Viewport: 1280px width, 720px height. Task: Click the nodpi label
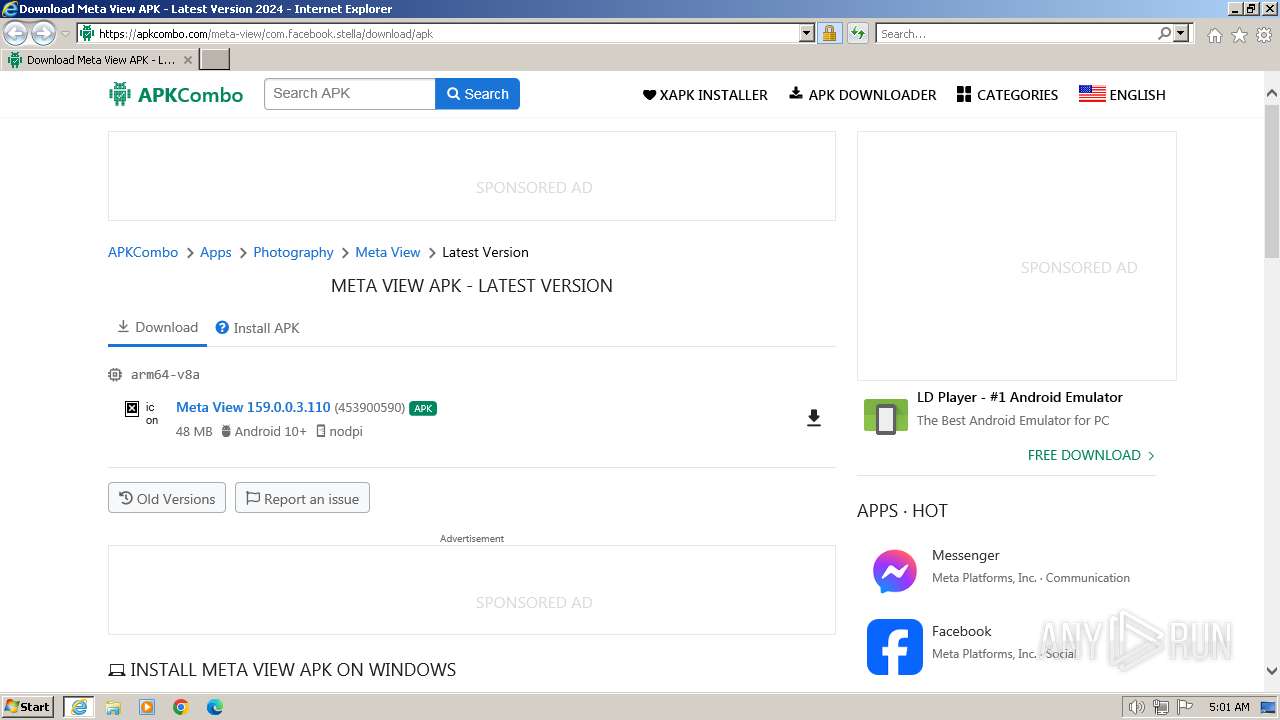point(346,431)
